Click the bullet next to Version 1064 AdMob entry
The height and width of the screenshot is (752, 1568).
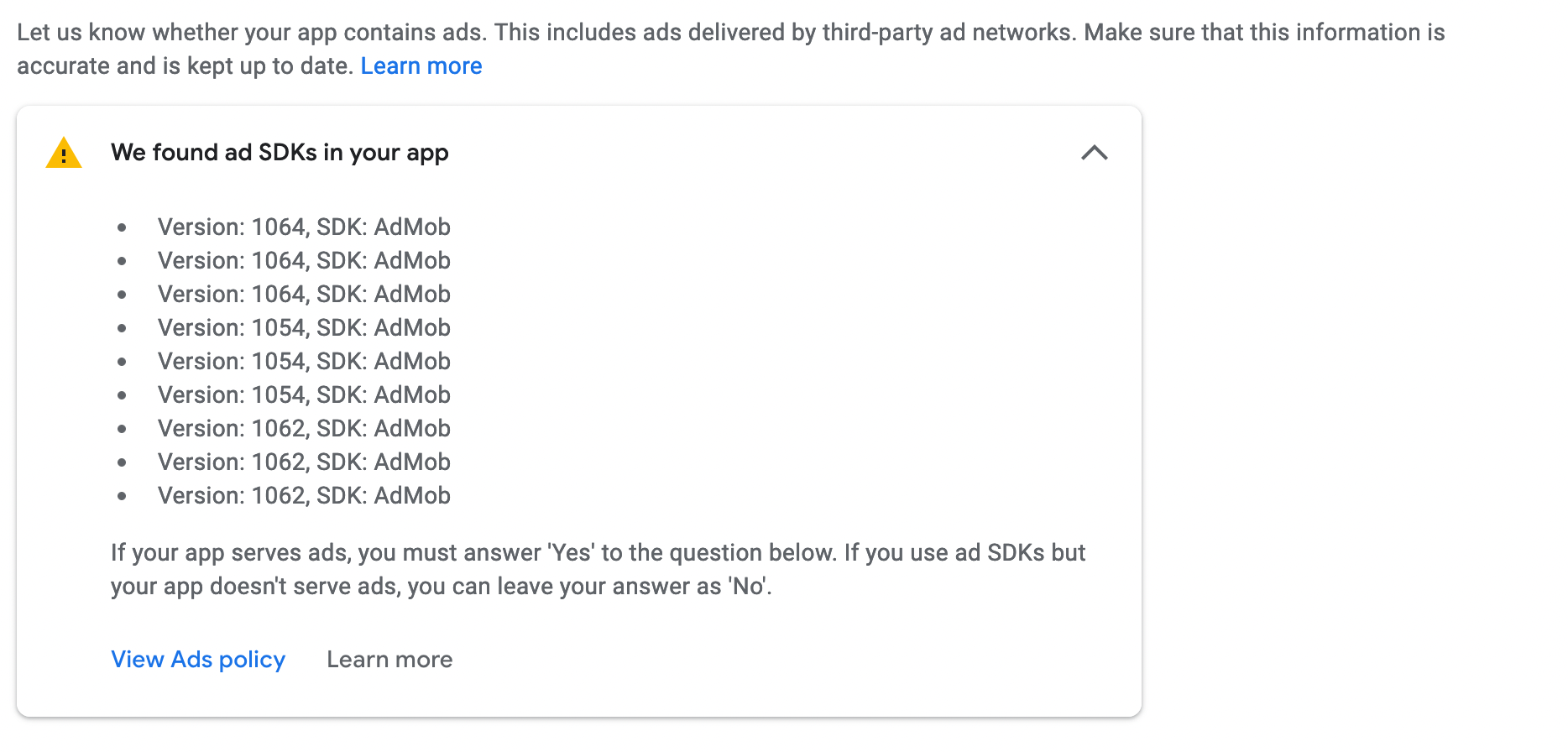click(122, 227)
